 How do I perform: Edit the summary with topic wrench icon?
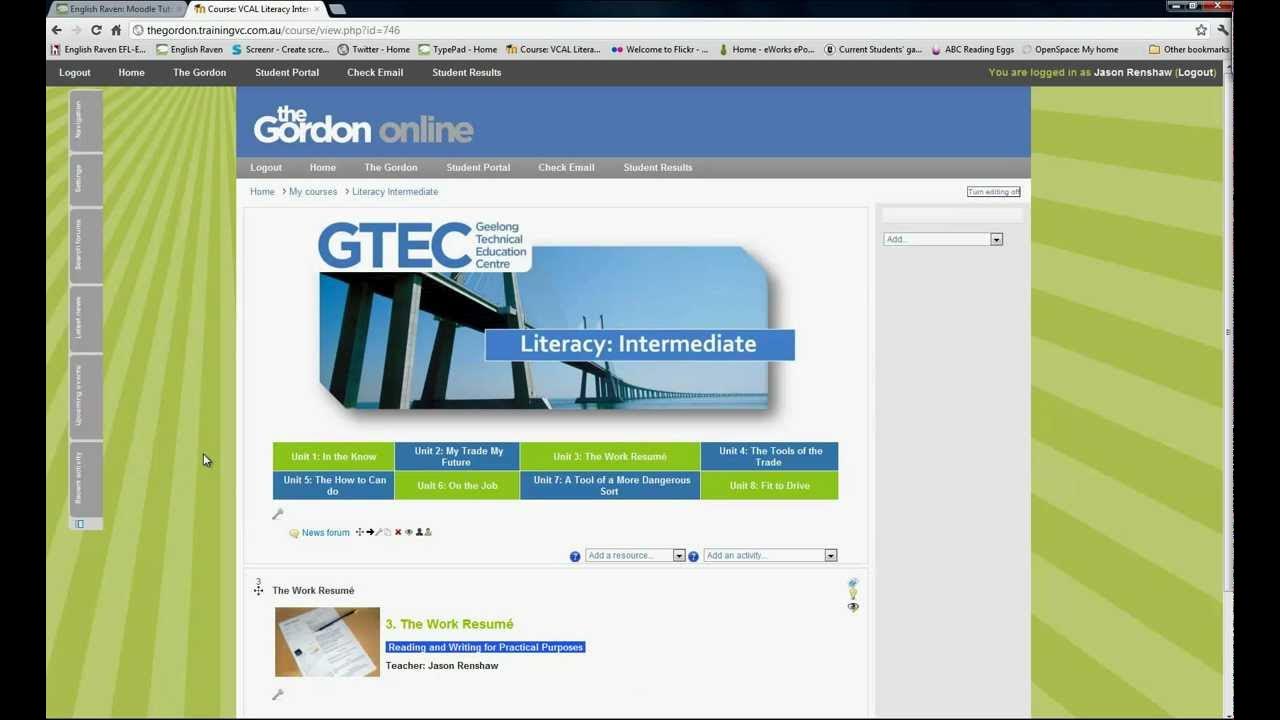click(x=278, y=514)
